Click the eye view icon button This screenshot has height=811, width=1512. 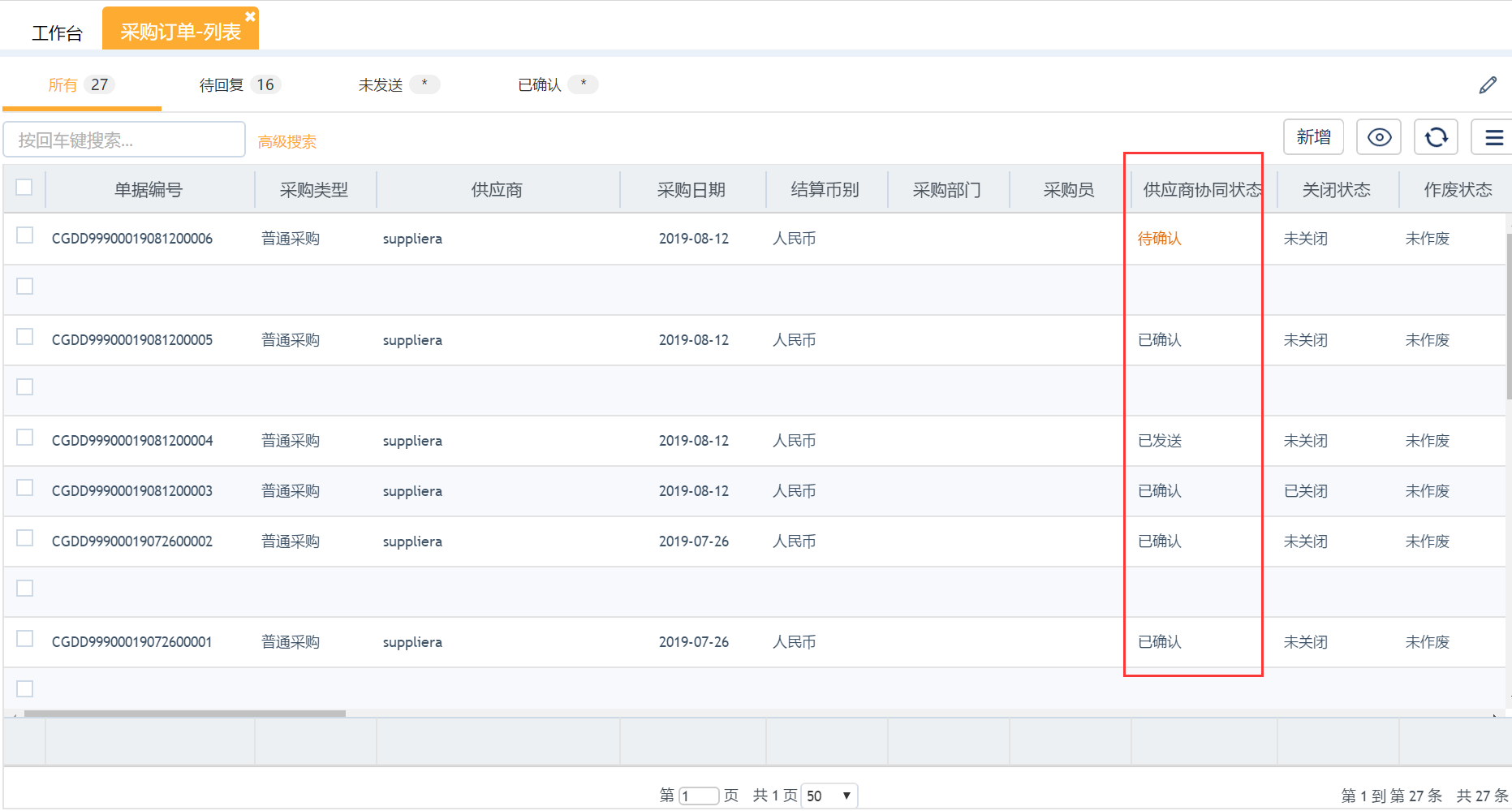coord(1379,137)
